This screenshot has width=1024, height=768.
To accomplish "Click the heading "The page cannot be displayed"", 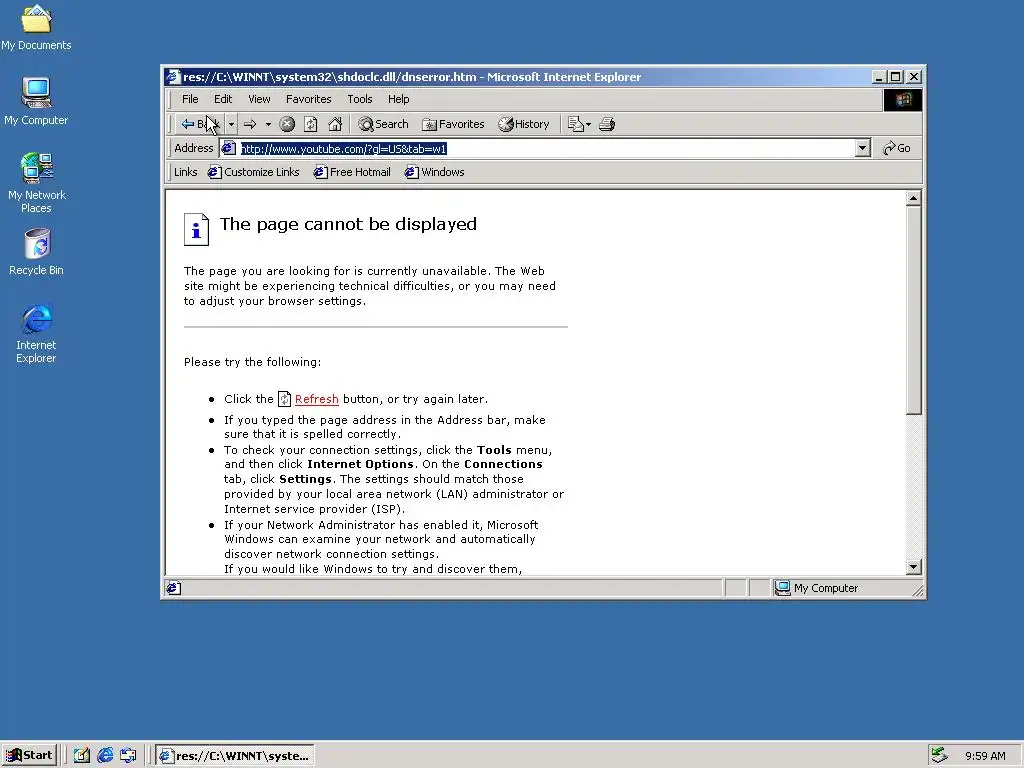I will (x=348, y=224).
